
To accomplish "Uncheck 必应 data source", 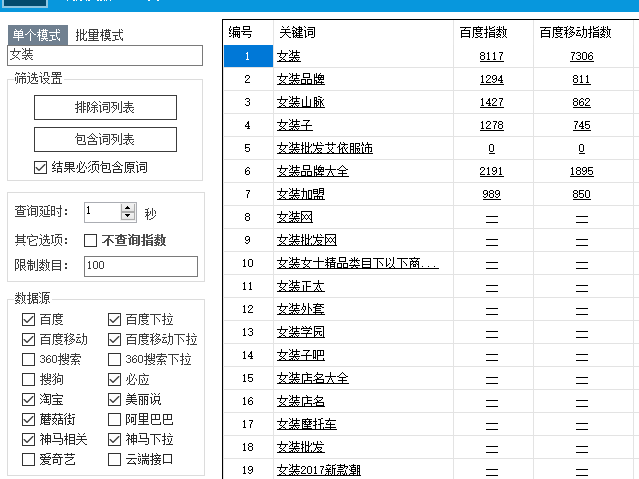I will point(115,379).
